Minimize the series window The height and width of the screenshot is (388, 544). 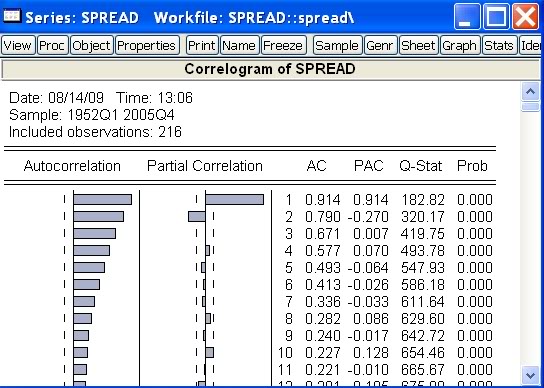click(x=467, y=17)
